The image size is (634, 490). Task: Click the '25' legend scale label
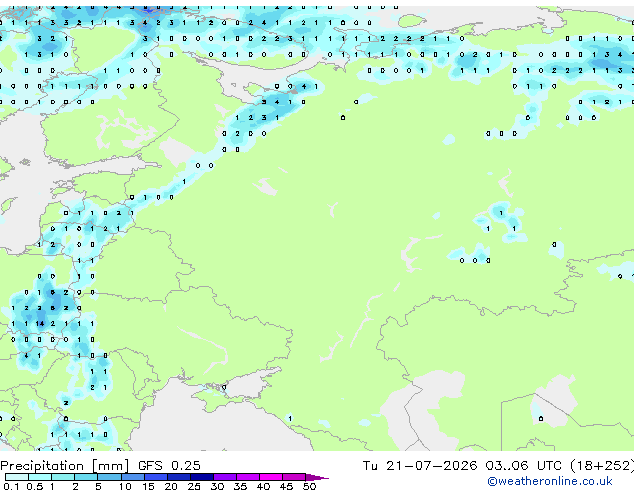194,486
